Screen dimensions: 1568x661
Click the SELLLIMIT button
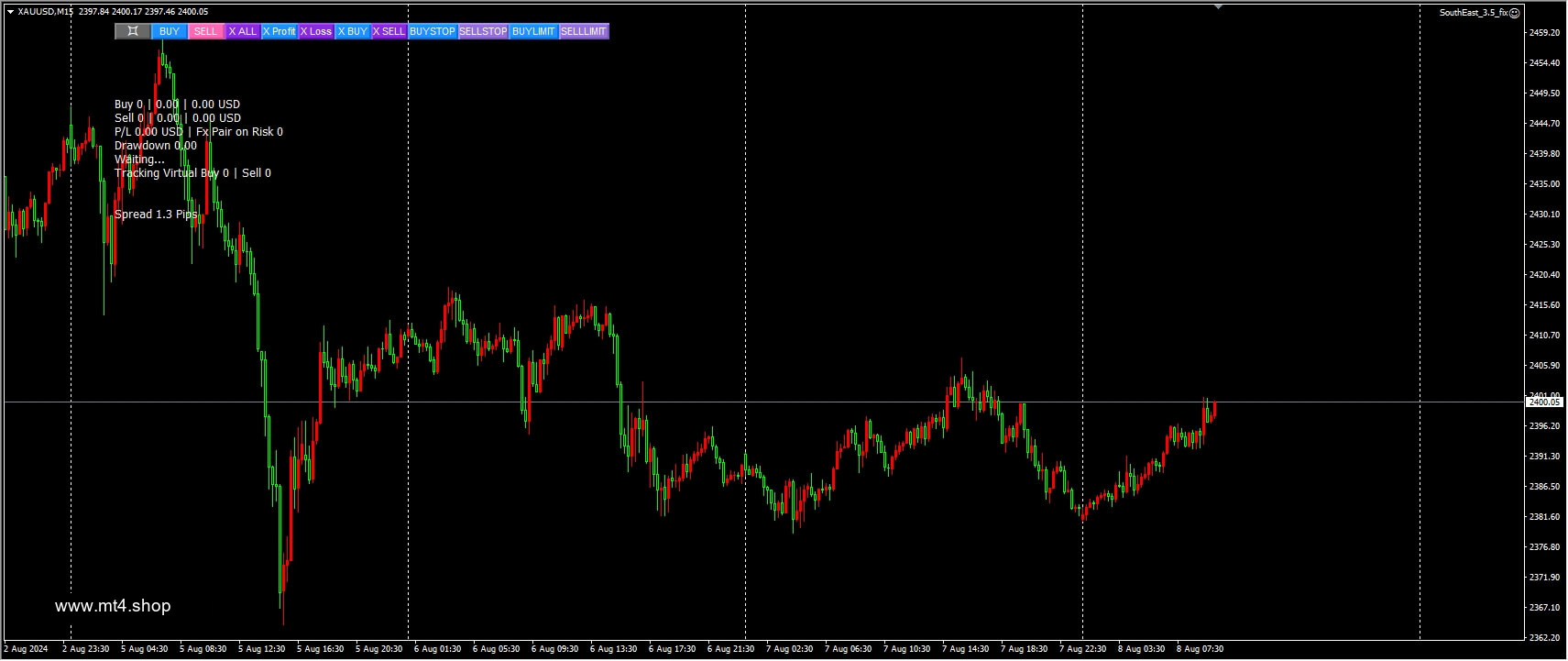point(584,31)
